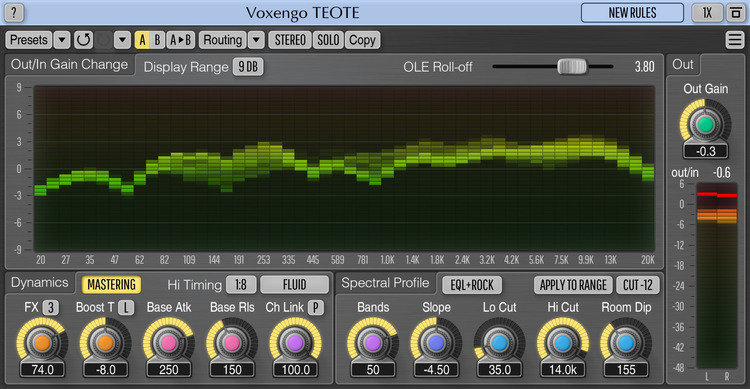Click the out/in meter reading -0.6

tap(721, 172)
